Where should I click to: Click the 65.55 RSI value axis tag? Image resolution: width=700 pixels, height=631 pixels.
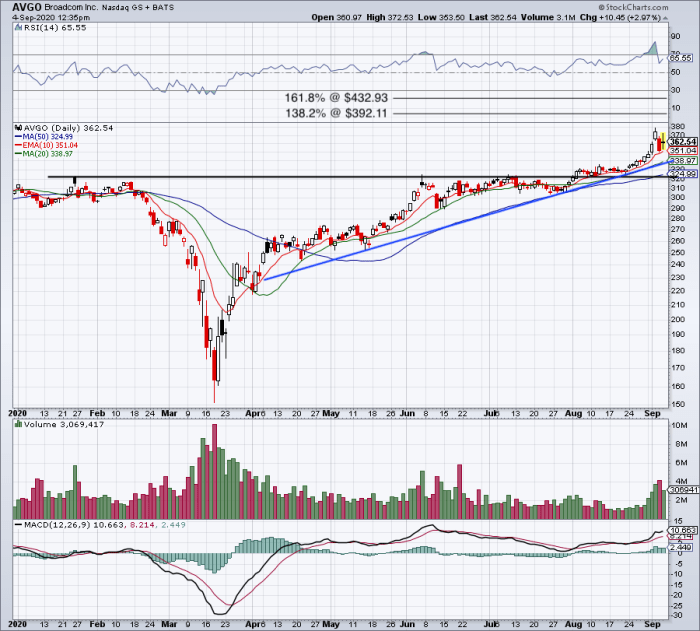[681, 58]
